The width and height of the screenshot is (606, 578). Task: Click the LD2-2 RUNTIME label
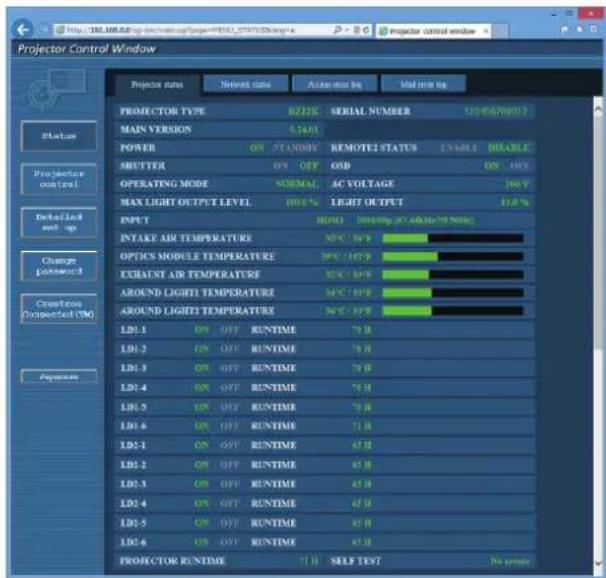click(273, 464)
